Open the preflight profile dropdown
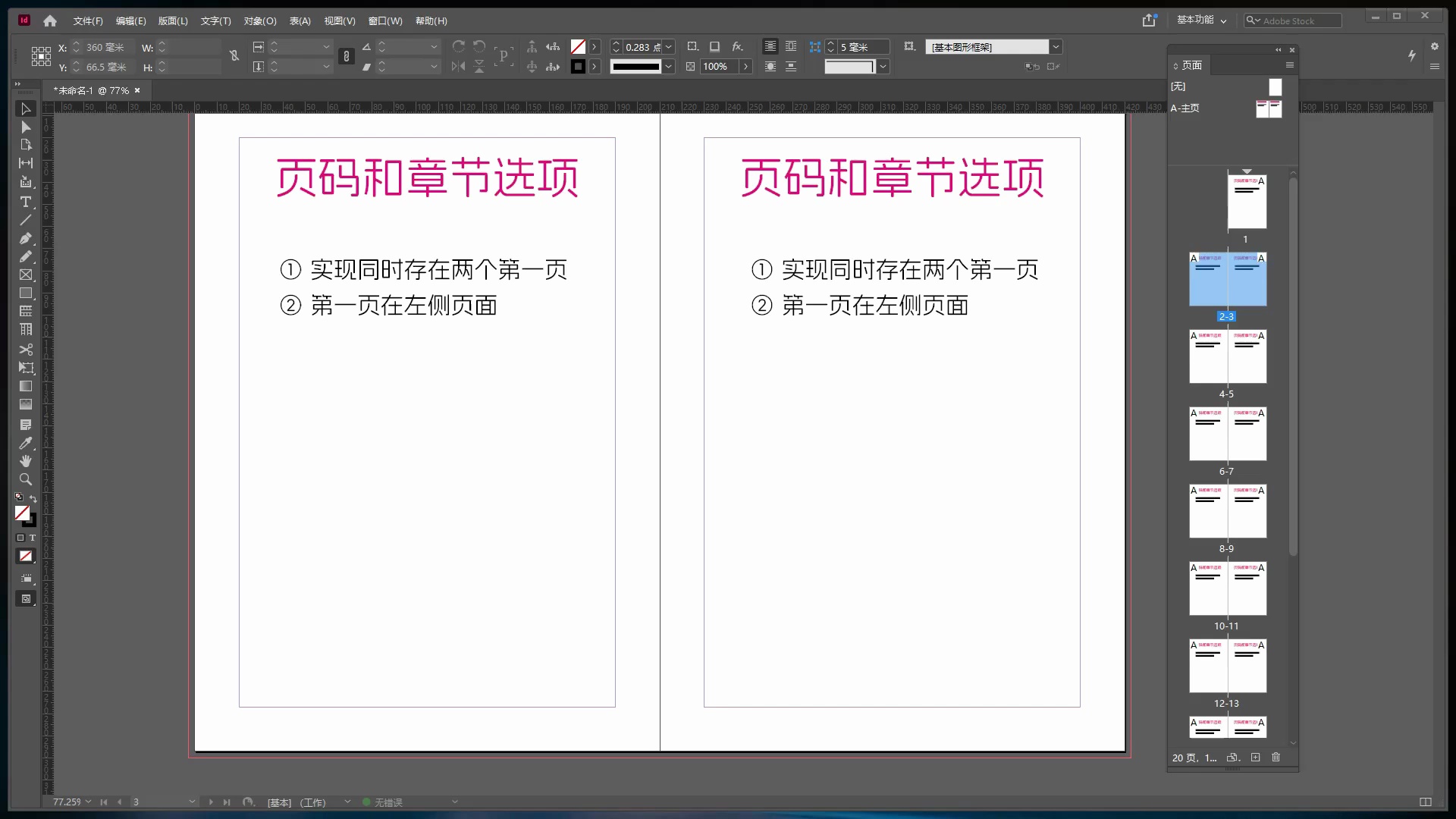 point(347,802)
